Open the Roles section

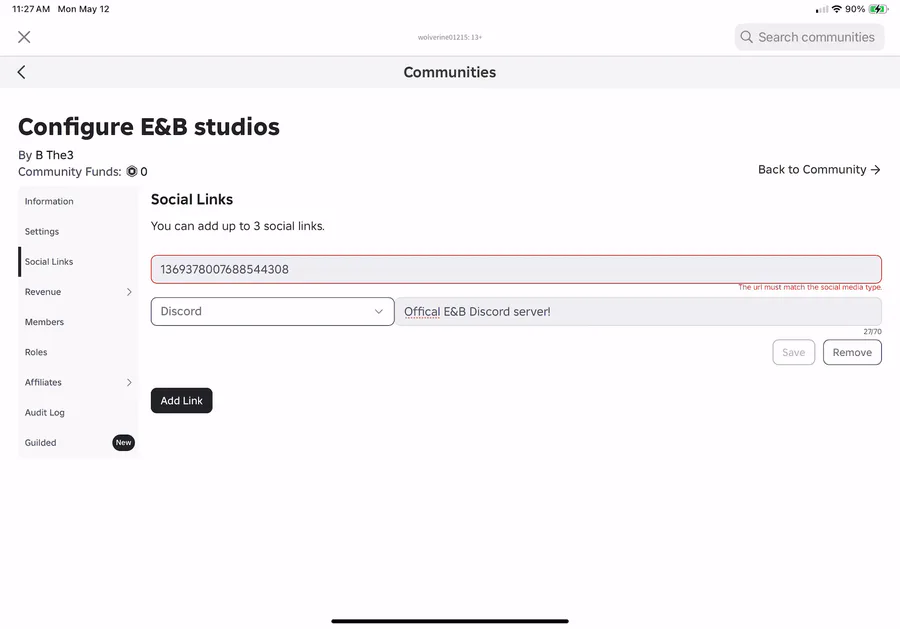click(x=36, y=352)
